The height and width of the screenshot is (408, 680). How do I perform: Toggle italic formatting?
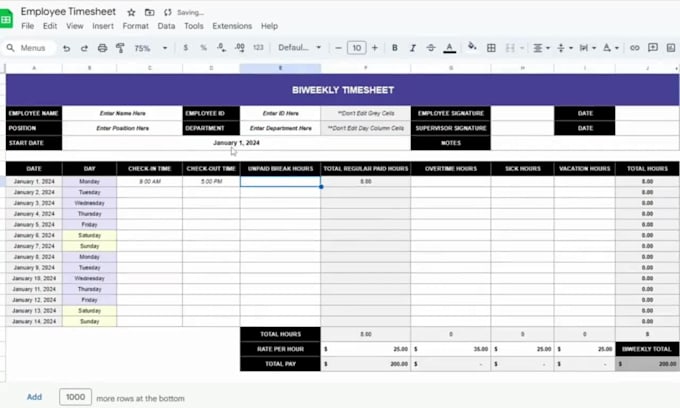(x=412, y=48)
